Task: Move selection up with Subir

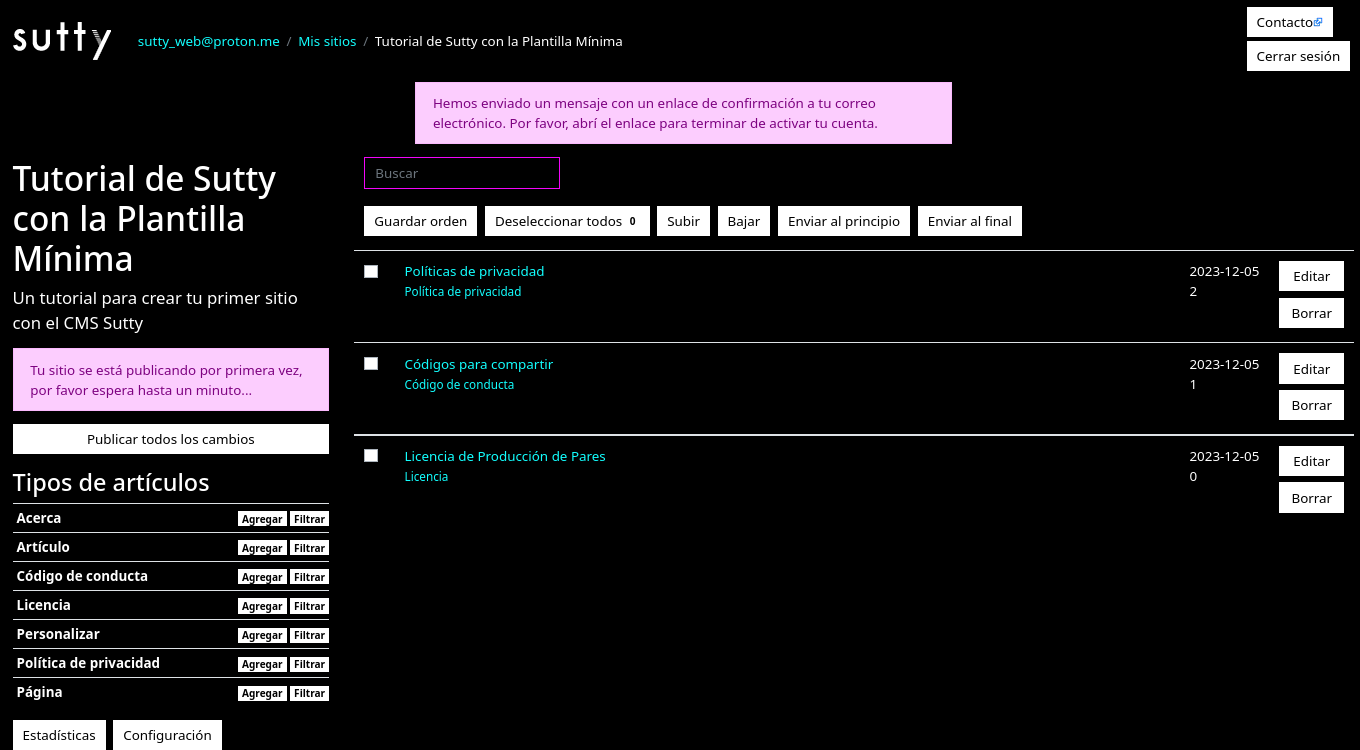Action: click(x=683, y=221)
